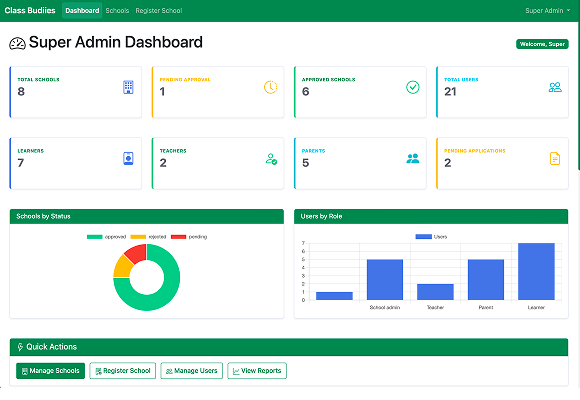Click the Pending Applications label

click(x=475, y=151)
